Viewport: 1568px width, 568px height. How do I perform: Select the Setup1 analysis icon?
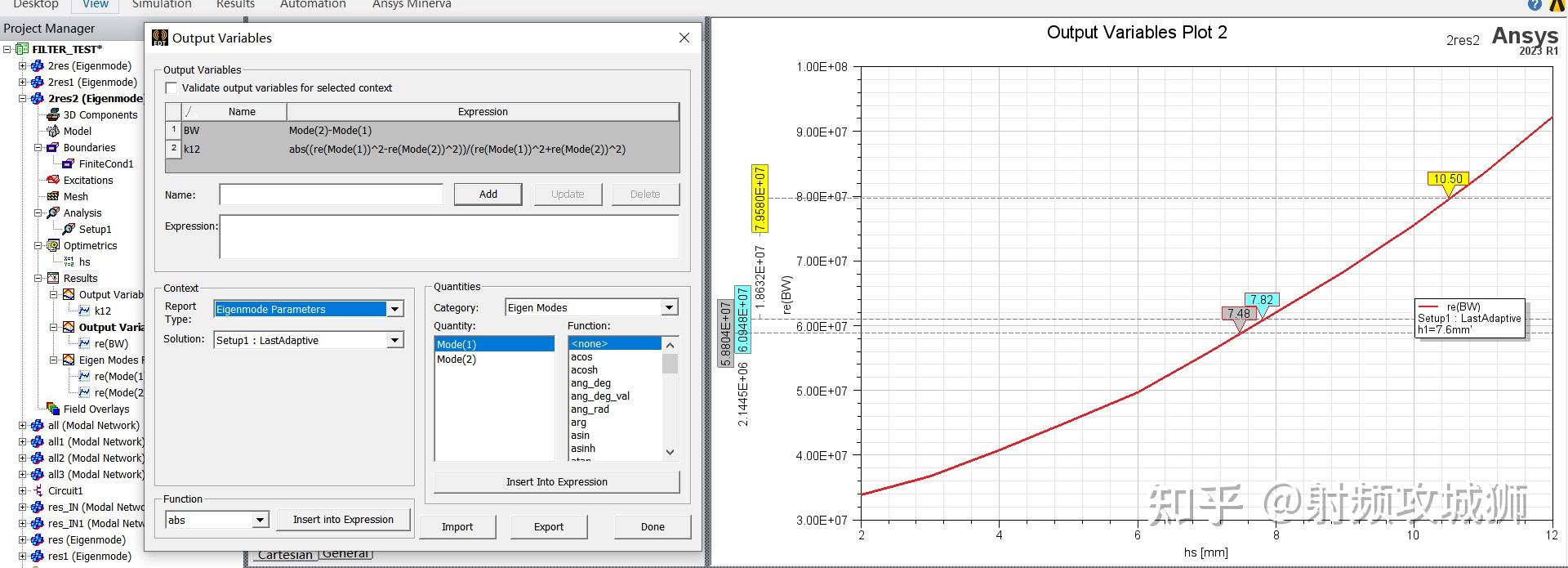pyautogui.click(x=69, y=229)
